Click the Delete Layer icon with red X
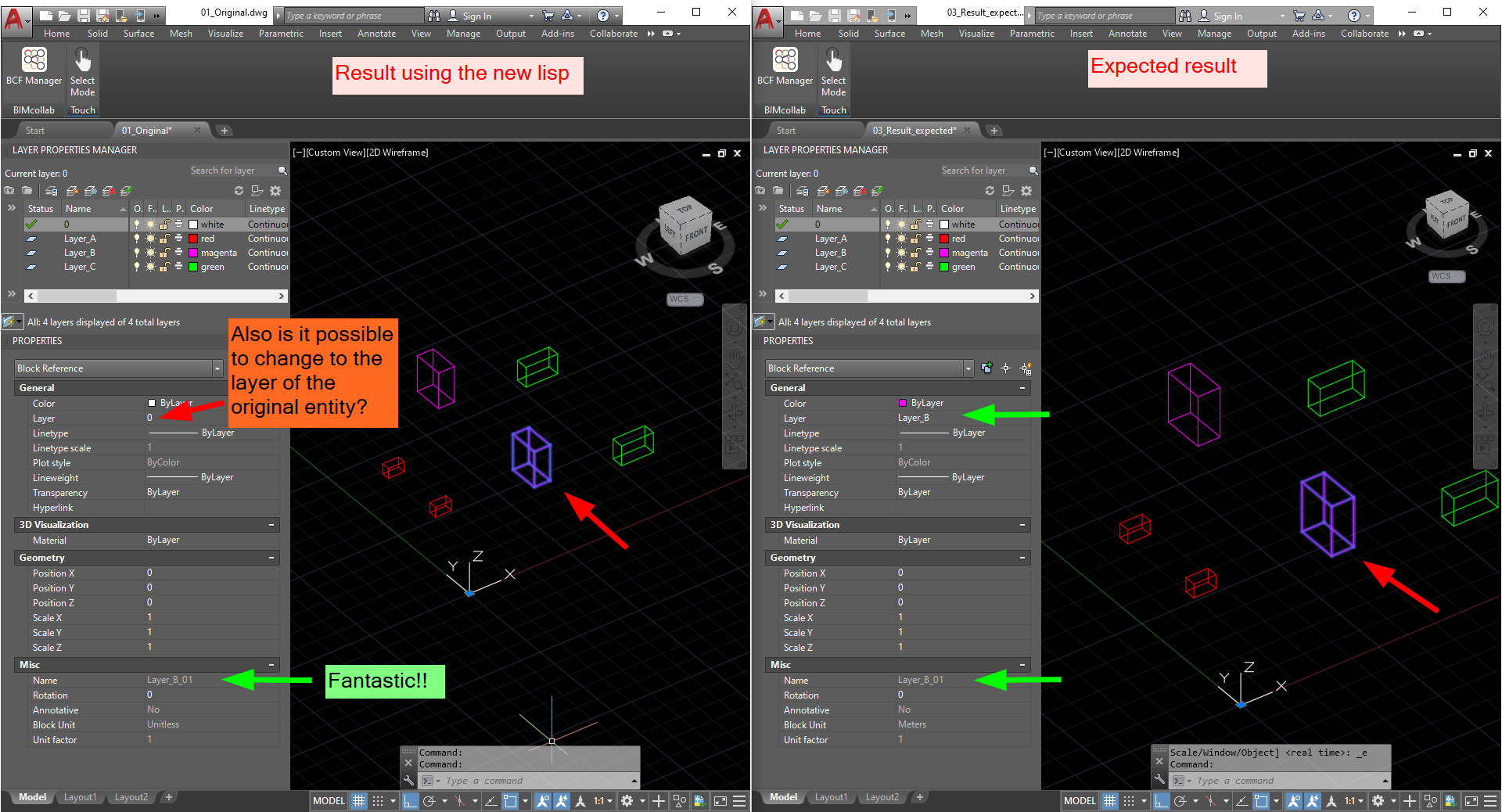 [110, 191]
